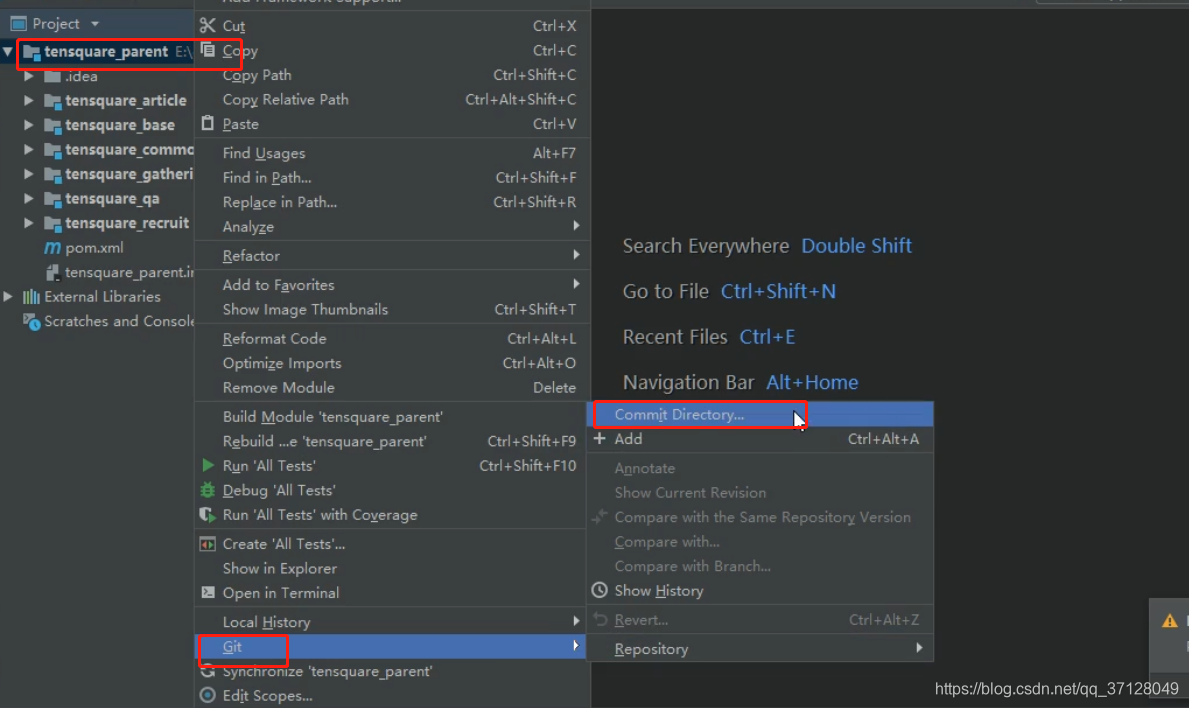This screenshot has height=708, width=1189.
Task: Click the Maven icon next to pom.xml
Action: click(52, 247)
